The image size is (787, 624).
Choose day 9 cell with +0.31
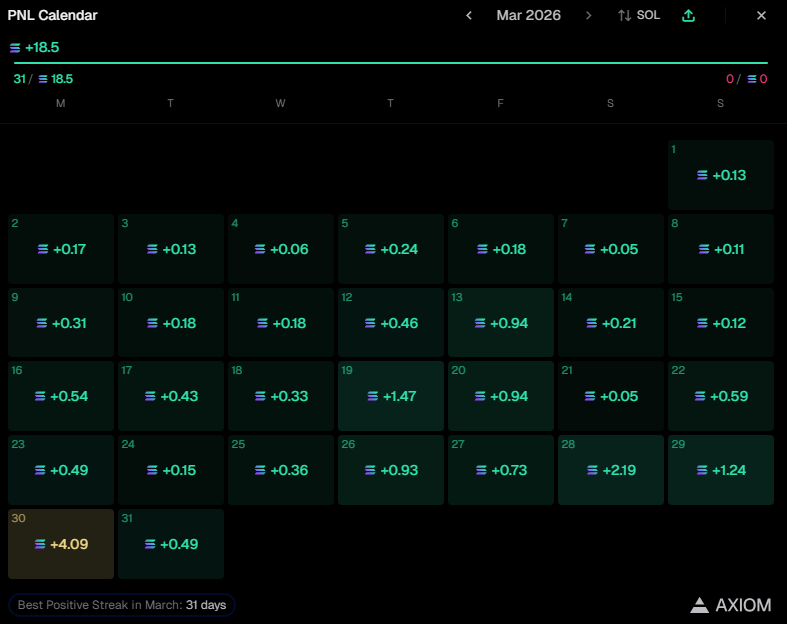pyautogui.click(x=61, y=322)
